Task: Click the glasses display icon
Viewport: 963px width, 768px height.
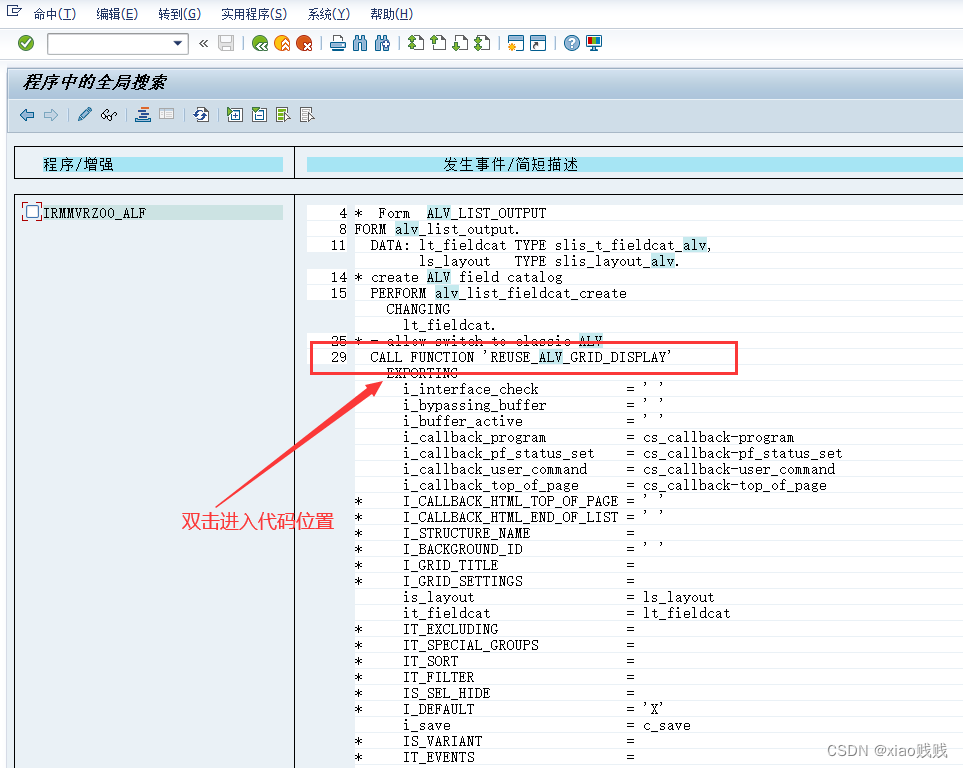Action: click(x=110, y=114)
